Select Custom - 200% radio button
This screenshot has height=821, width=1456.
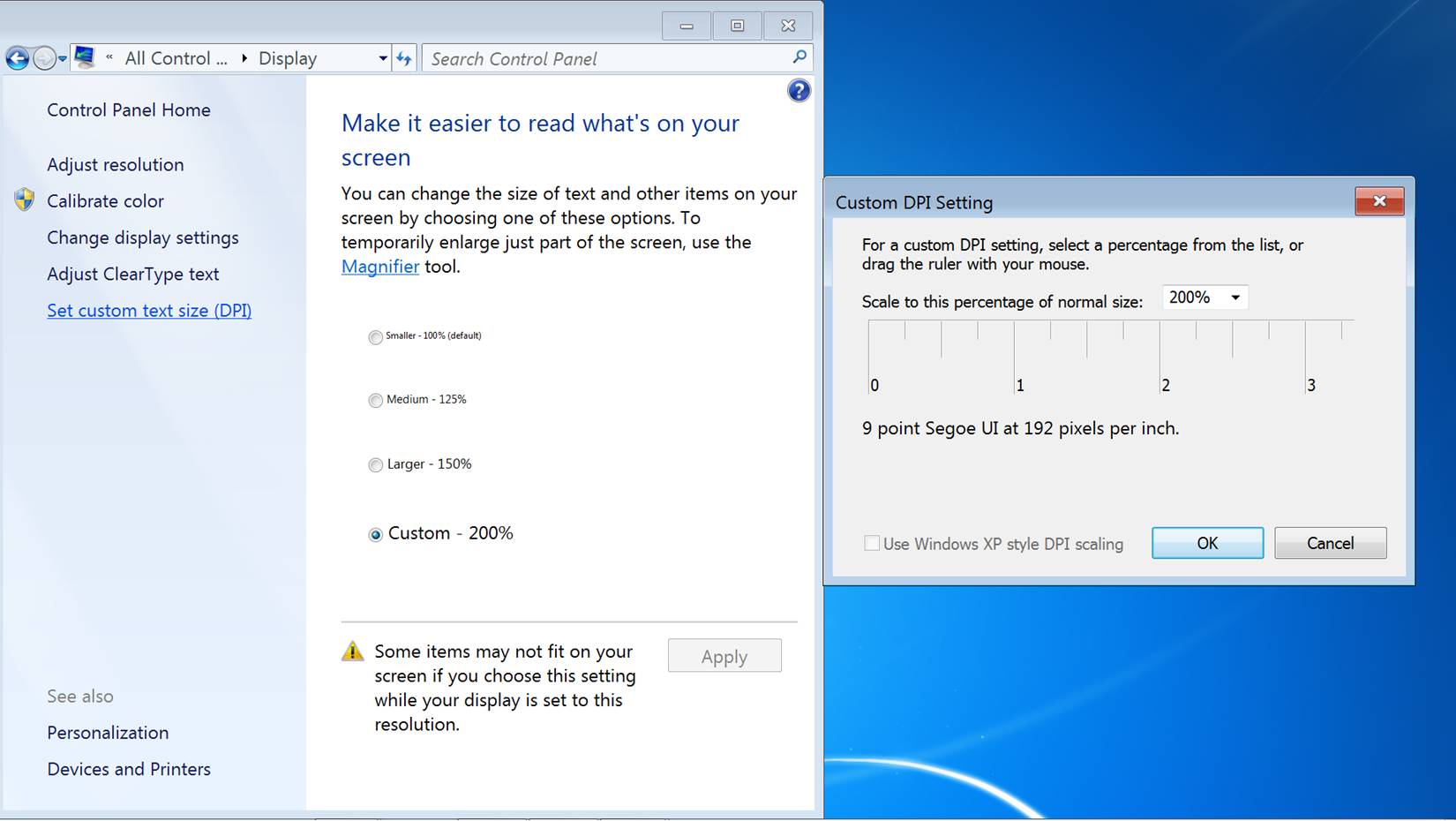[x=376, y=534]
